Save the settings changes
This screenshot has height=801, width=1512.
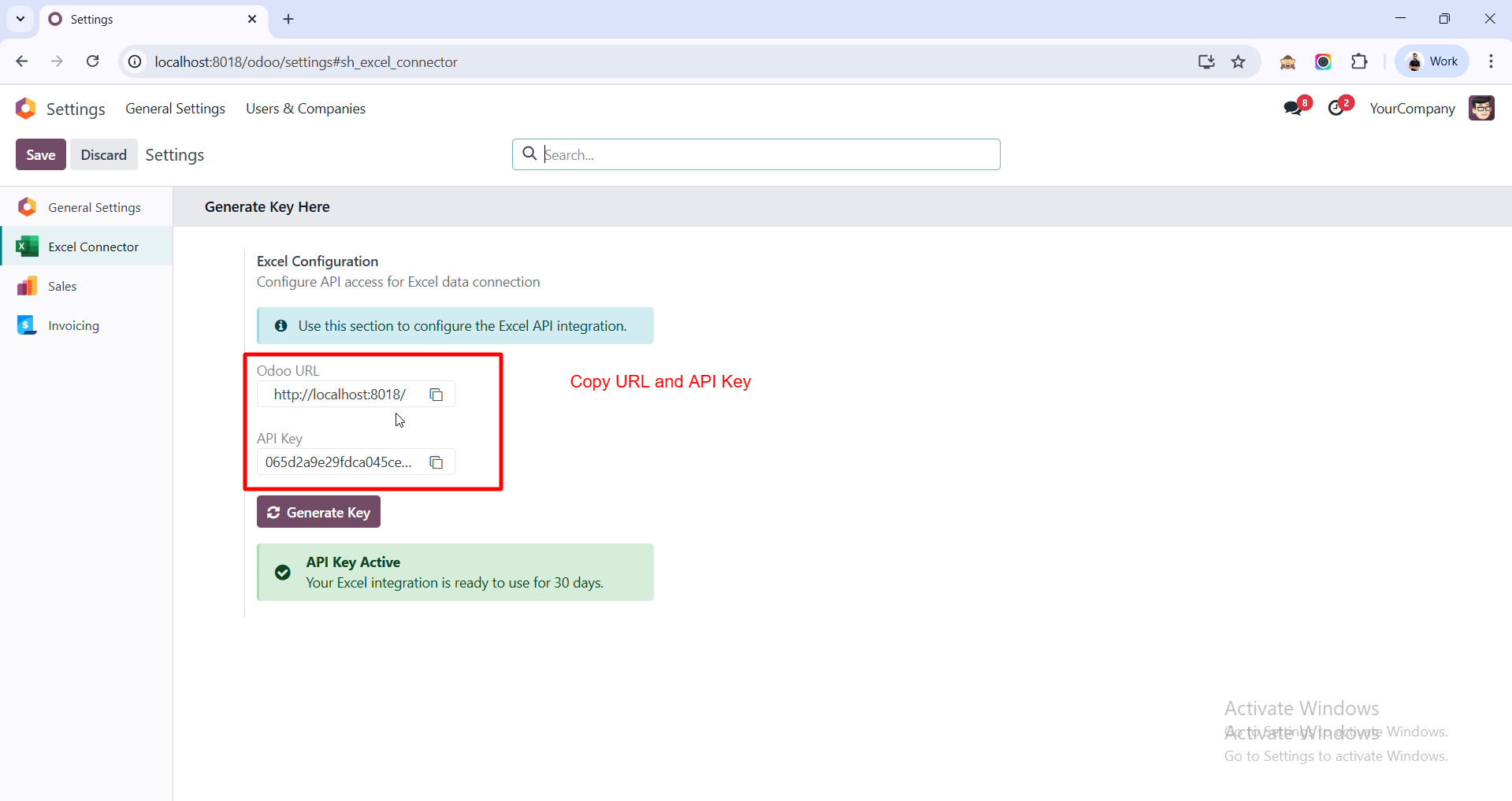(x=41, y=154)
